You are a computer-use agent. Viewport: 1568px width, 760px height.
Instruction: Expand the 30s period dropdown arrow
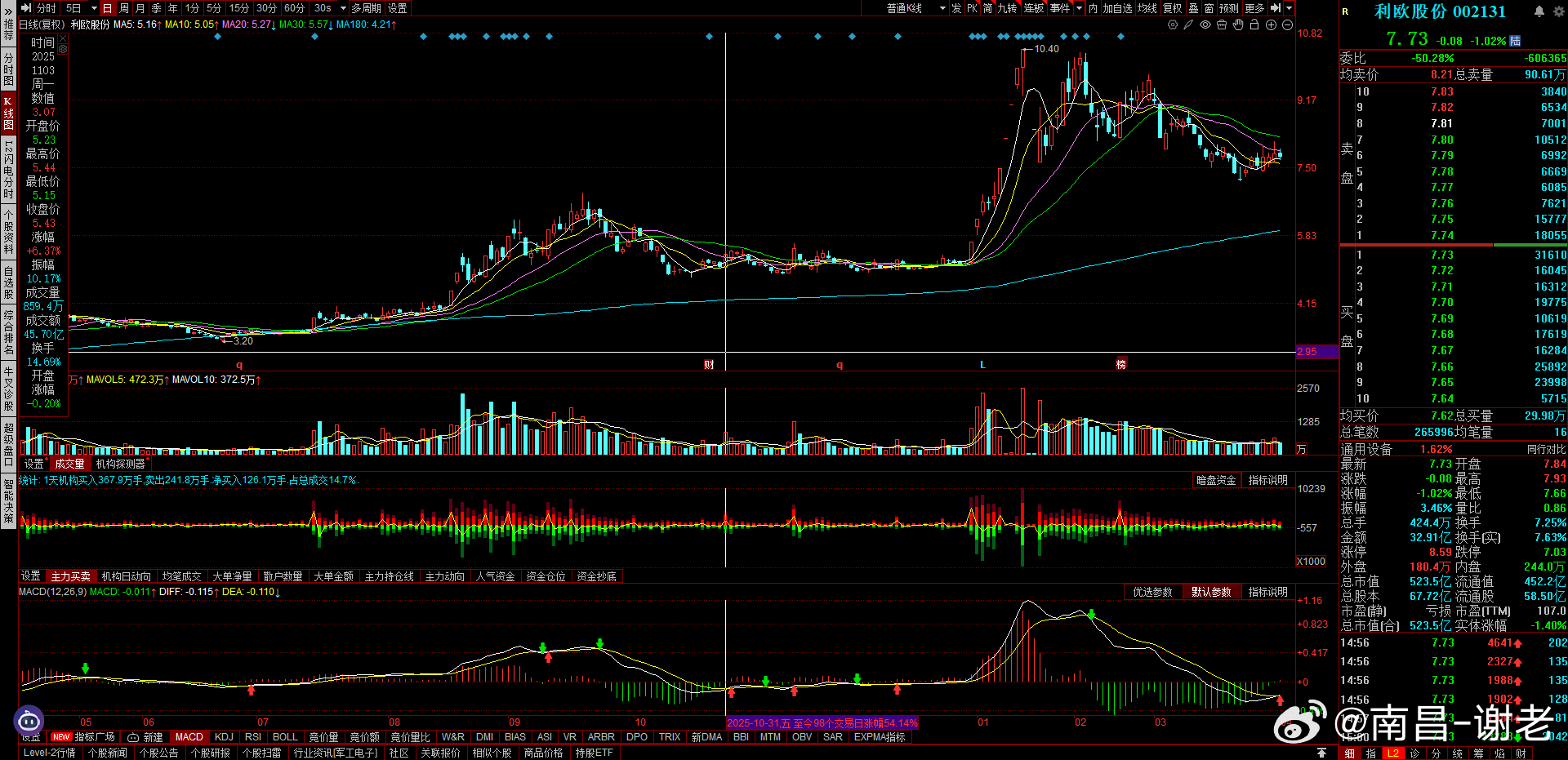pyautogui.click(x=343, y=8)
